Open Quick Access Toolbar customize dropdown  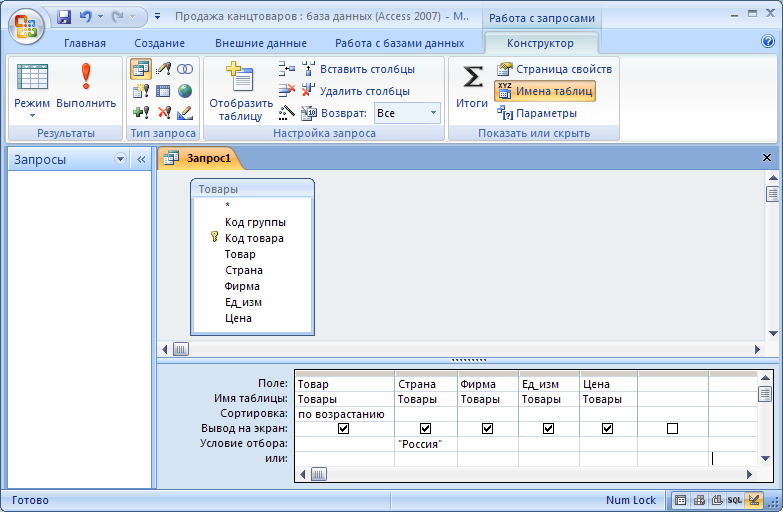coord(157,16)
